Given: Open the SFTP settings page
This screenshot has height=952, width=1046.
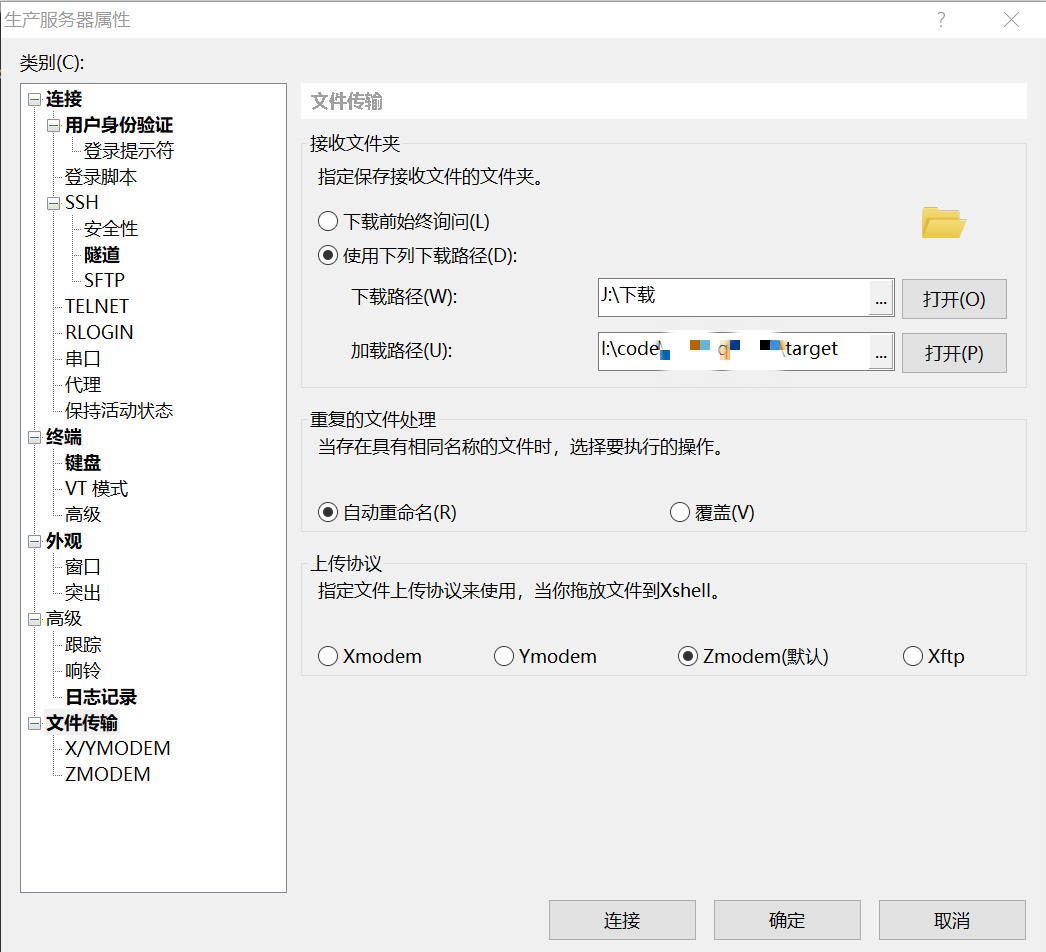Looking at the screenshot, I should pos(104,281).
